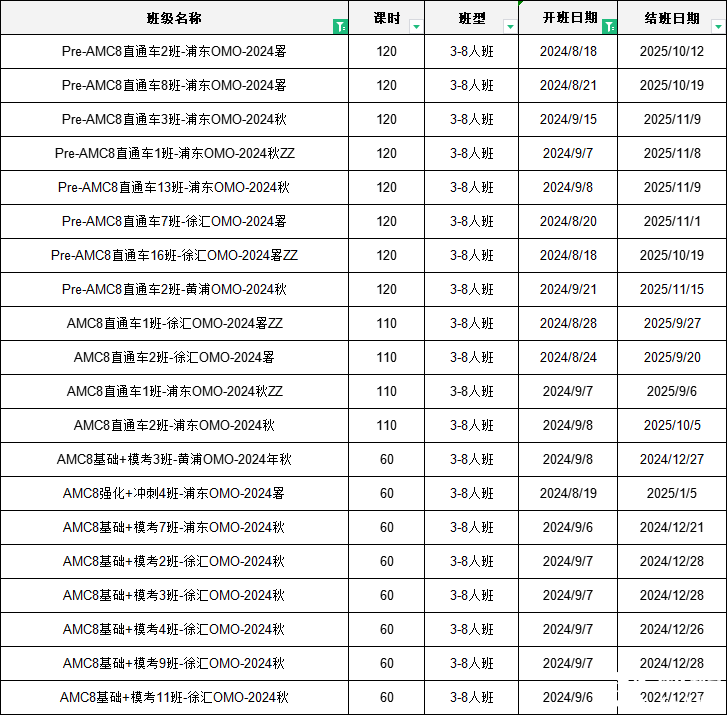
Task: Select the 结班日期 header cell
Action: pos(672,18)
